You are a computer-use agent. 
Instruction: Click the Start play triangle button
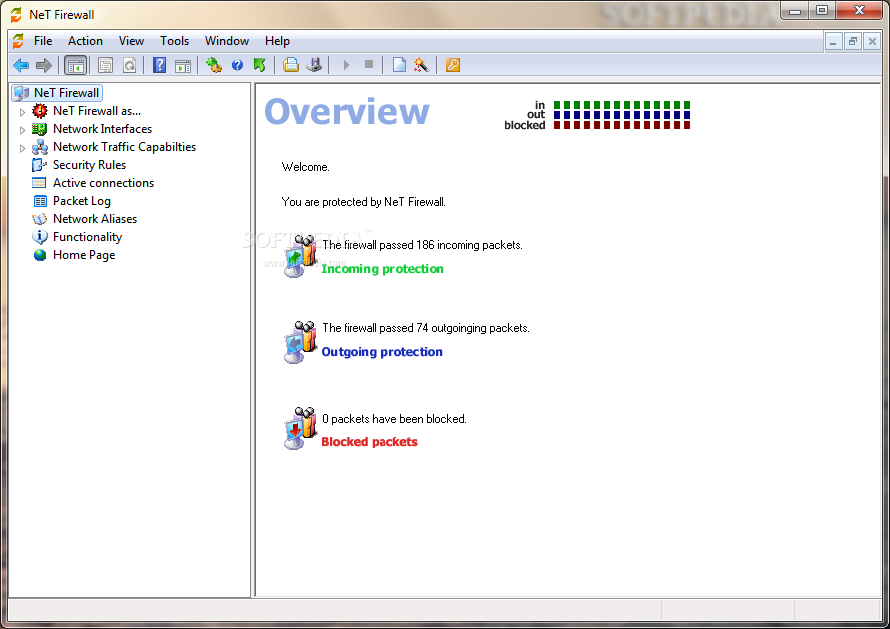[x=346, y=65]
